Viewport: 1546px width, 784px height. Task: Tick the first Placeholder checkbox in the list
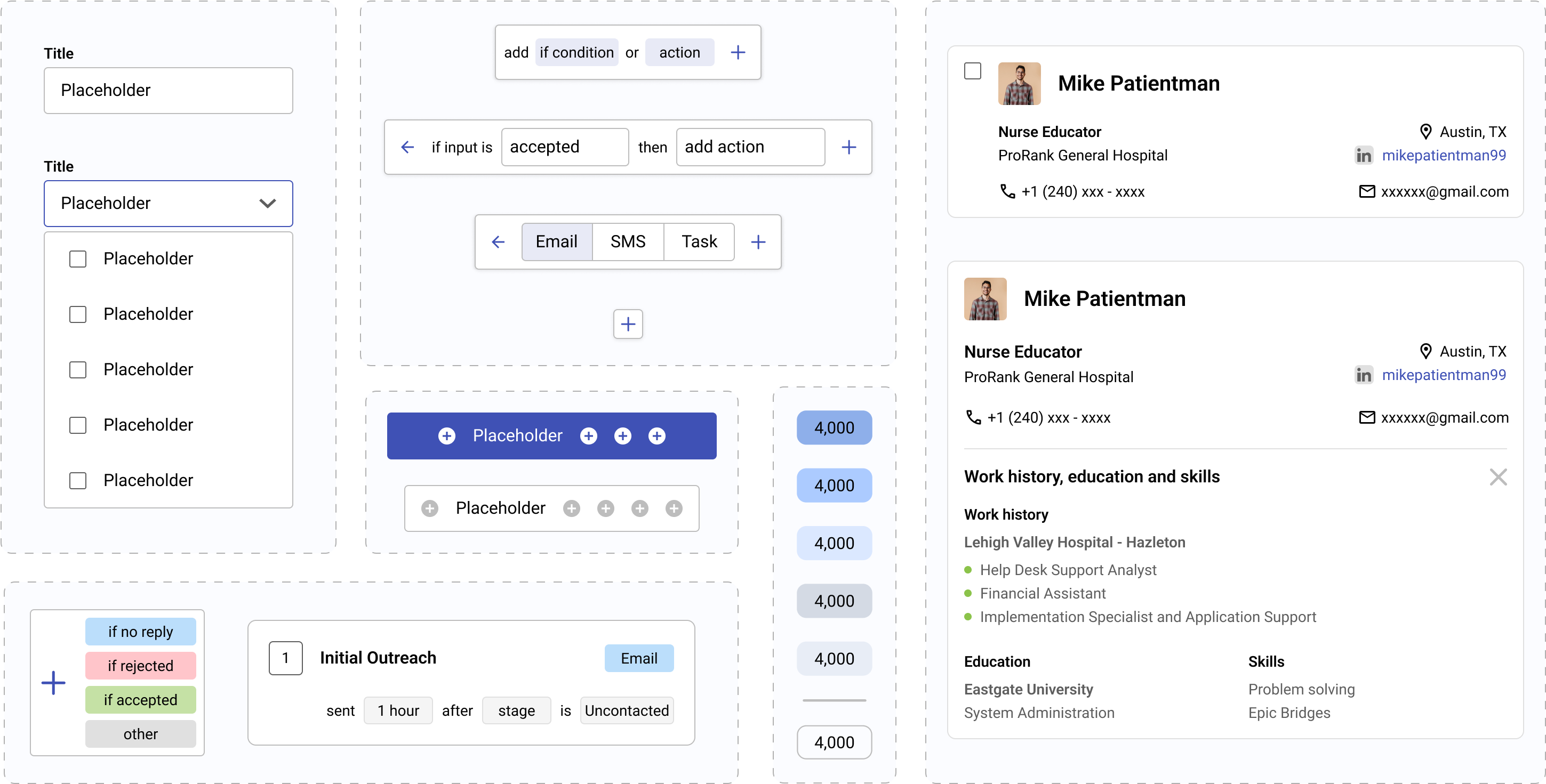click(x=78, y=259)
